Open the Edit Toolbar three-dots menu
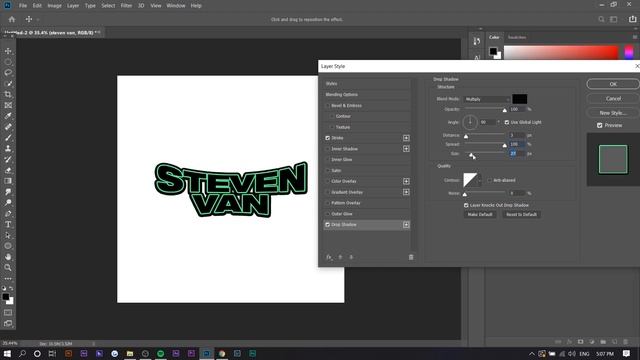 click(8, 279)
